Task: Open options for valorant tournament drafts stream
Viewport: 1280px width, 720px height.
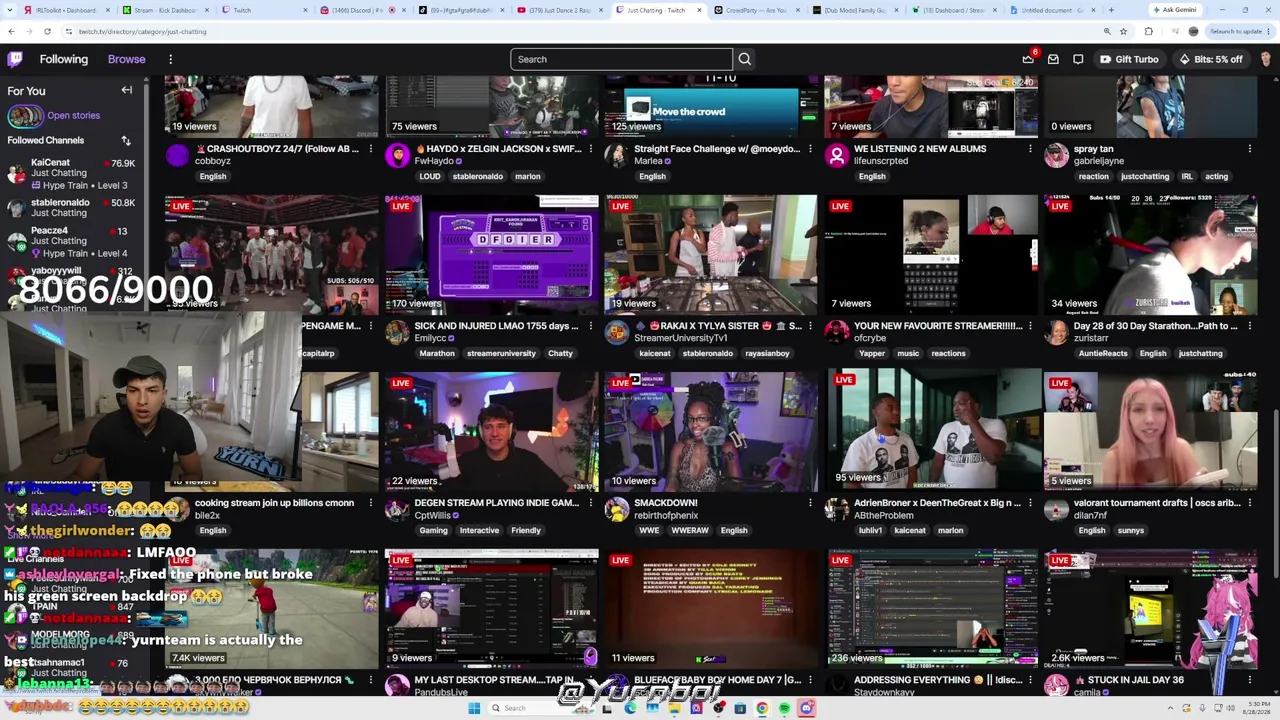Action: [1250, 503]
